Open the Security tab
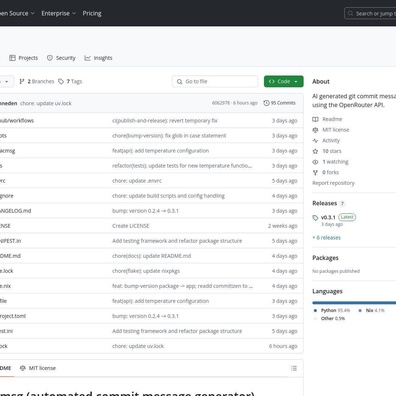This screenshot has height=396, width=396. point(61,58)
